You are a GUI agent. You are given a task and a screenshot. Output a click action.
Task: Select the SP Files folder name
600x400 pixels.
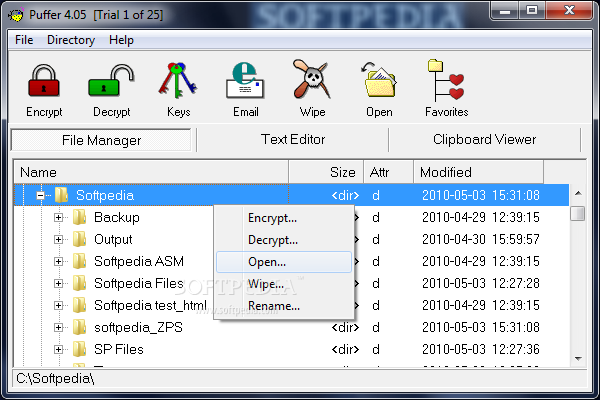pos(119,349)
